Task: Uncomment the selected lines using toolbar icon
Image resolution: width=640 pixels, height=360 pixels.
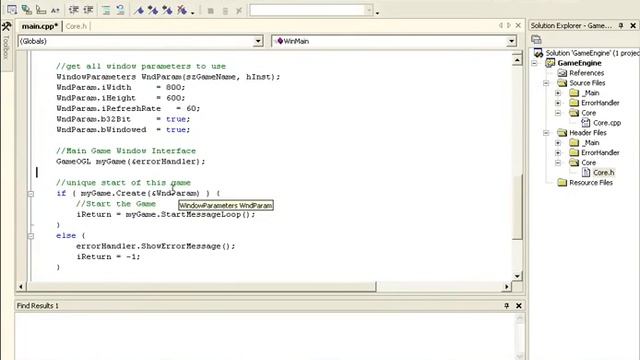Action: (x=120, y=10)
